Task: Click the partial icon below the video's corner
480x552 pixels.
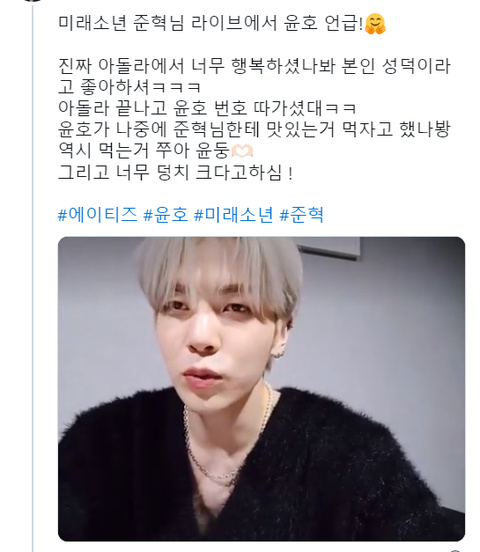Action: point(456,550)
